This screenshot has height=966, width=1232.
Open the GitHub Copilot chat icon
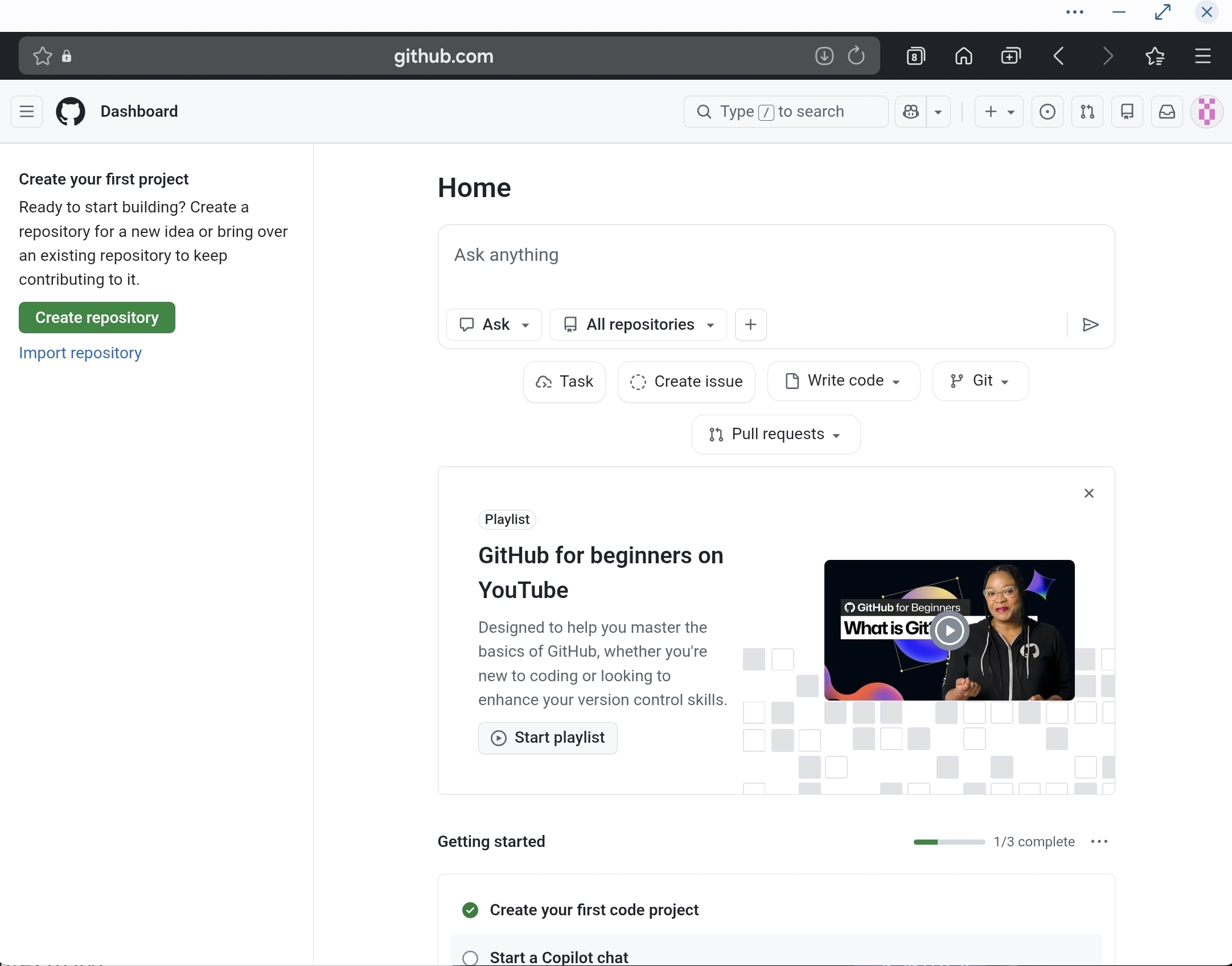pyautogui.click(x=911, y=112)
